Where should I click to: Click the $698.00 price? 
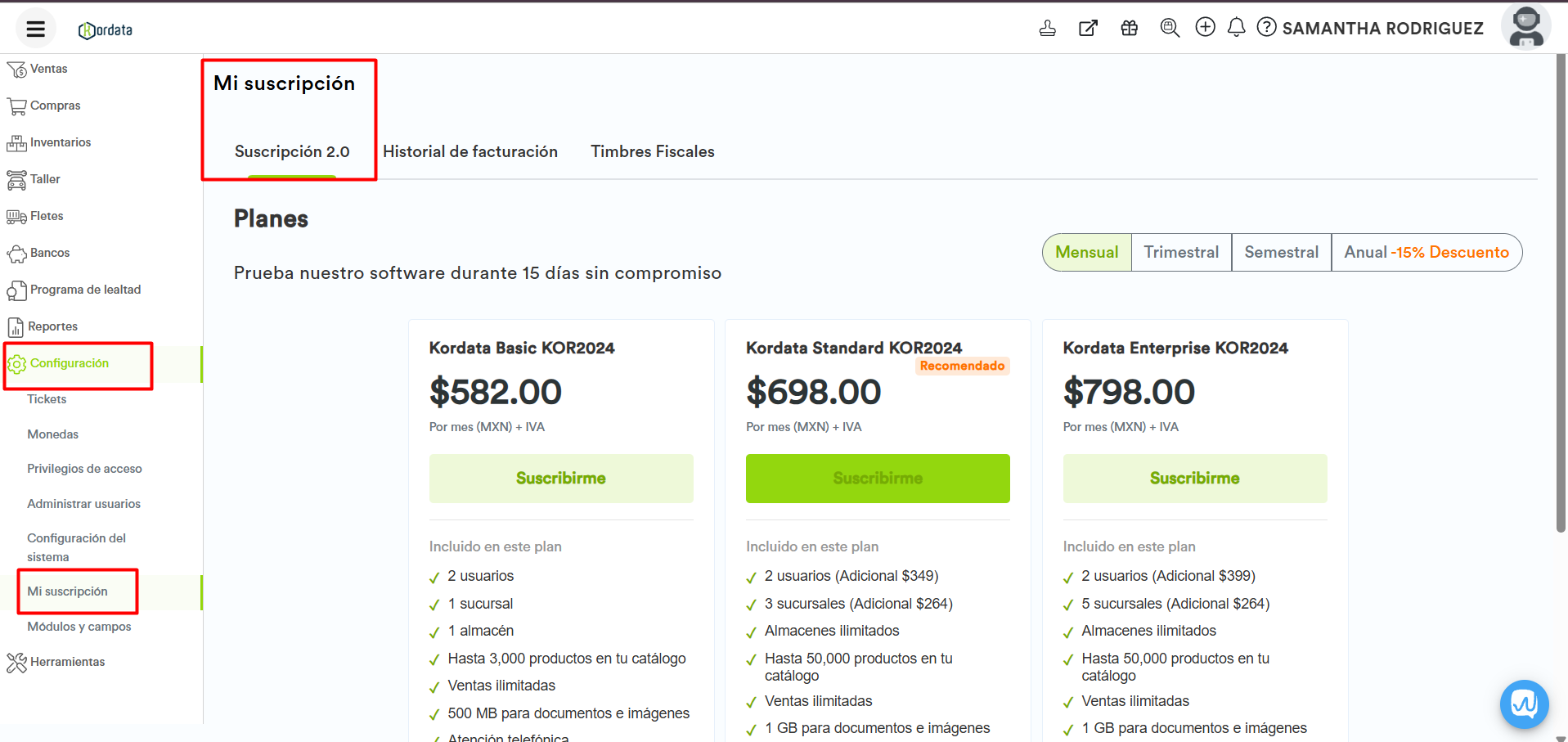click(814, 392)
